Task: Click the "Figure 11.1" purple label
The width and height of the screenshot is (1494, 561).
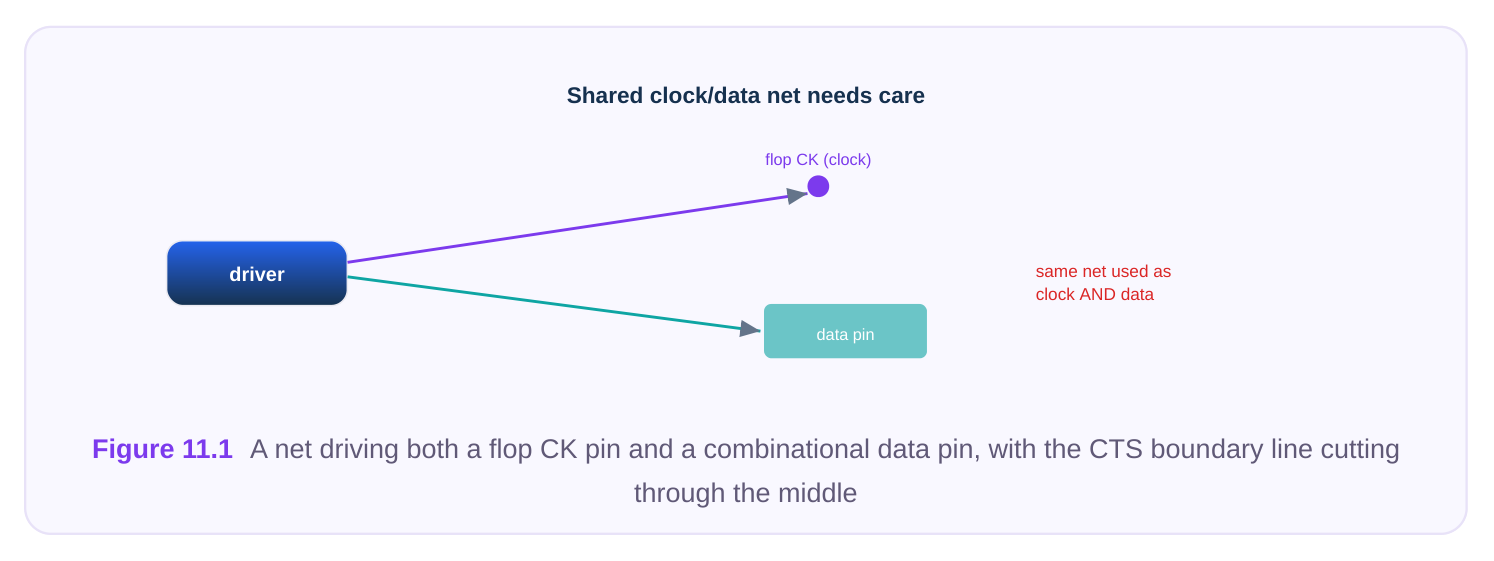Action: point(162,449)
